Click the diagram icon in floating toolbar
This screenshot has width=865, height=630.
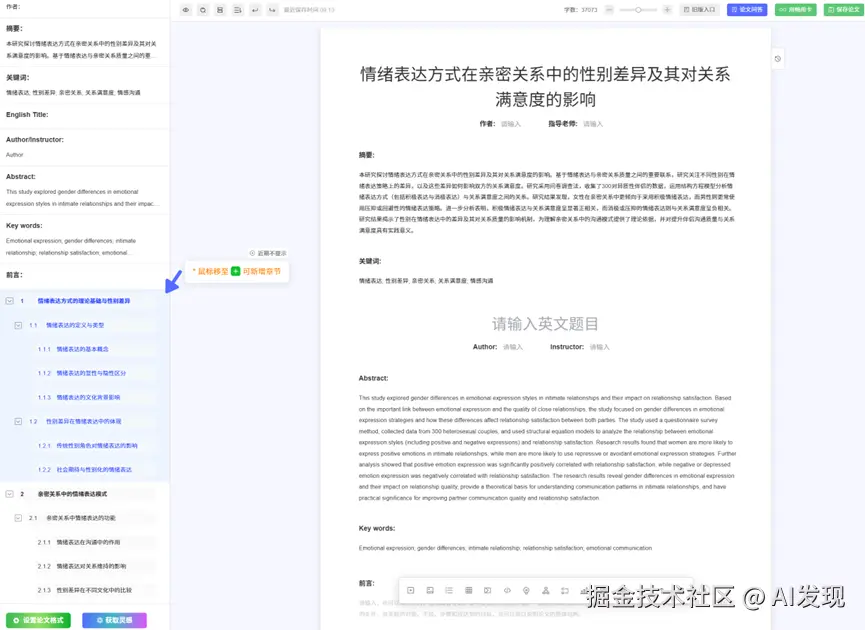tap(546, 590)
